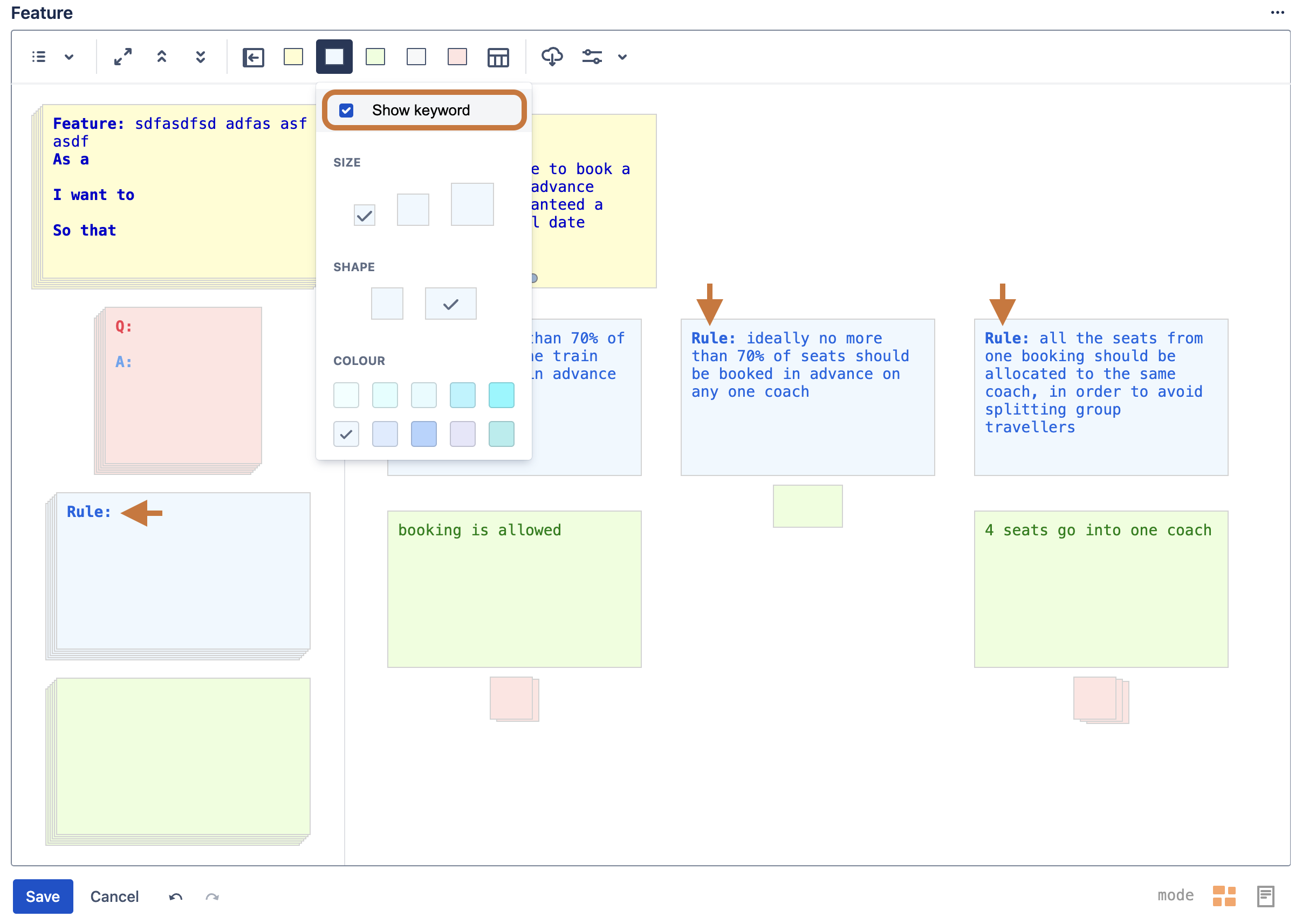Screen dimensions: 1302x924
Task: Click the expand all double-chevron down icon
Action: tap(201, 57)
